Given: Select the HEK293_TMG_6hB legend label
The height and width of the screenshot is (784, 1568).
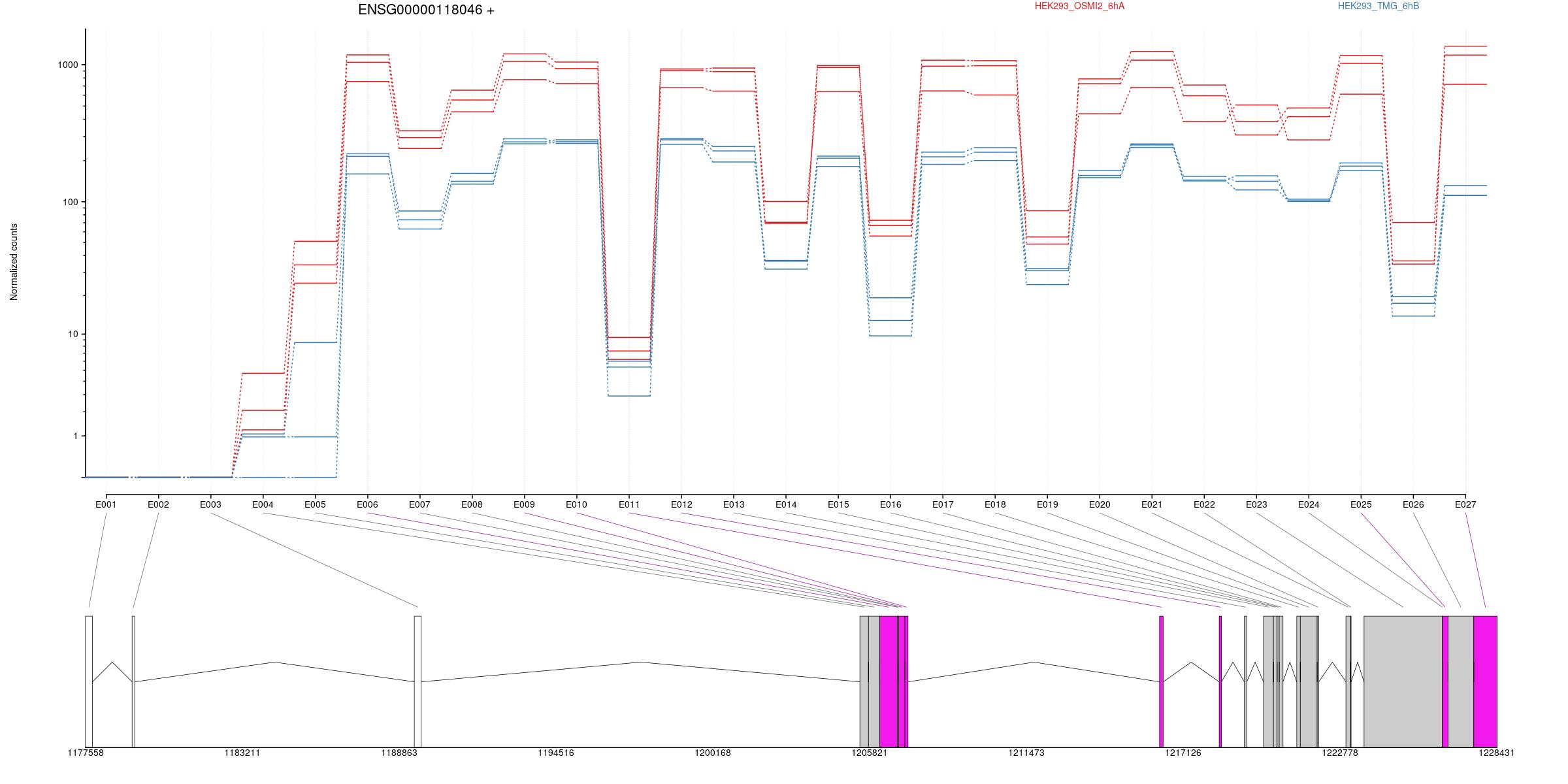Looking at the screenshot, I should 1378,6.
